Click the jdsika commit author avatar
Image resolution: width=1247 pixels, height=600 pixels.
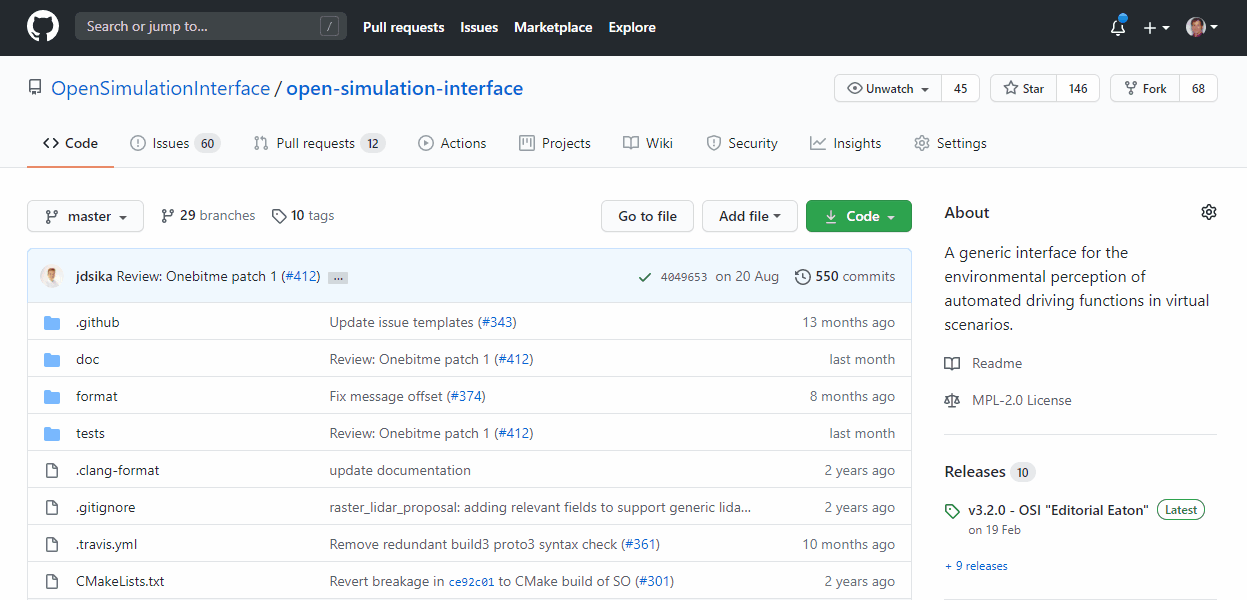tap(52, 276)
